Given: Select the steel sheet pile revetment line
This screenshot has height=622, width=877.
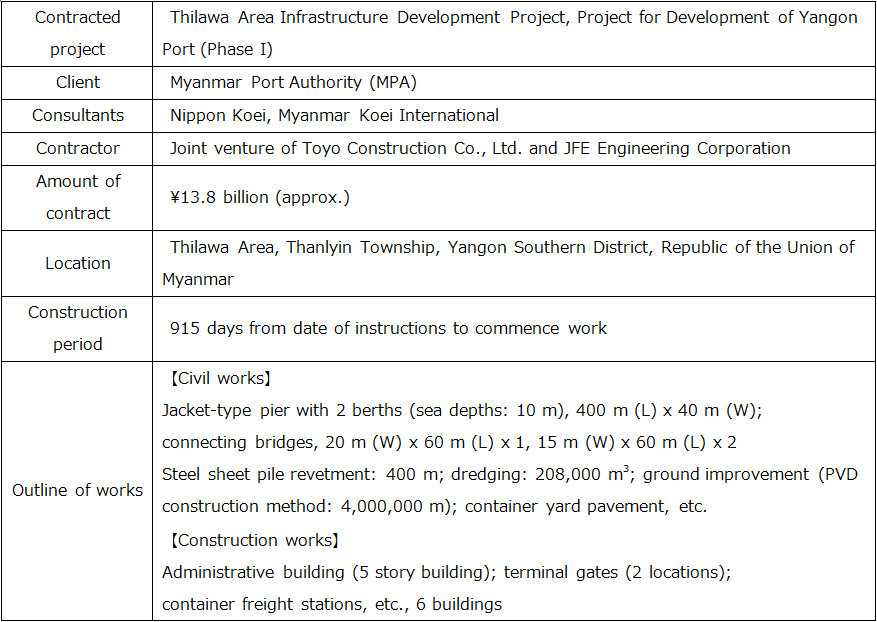Looking at the screenshot, I should [510, 474].
